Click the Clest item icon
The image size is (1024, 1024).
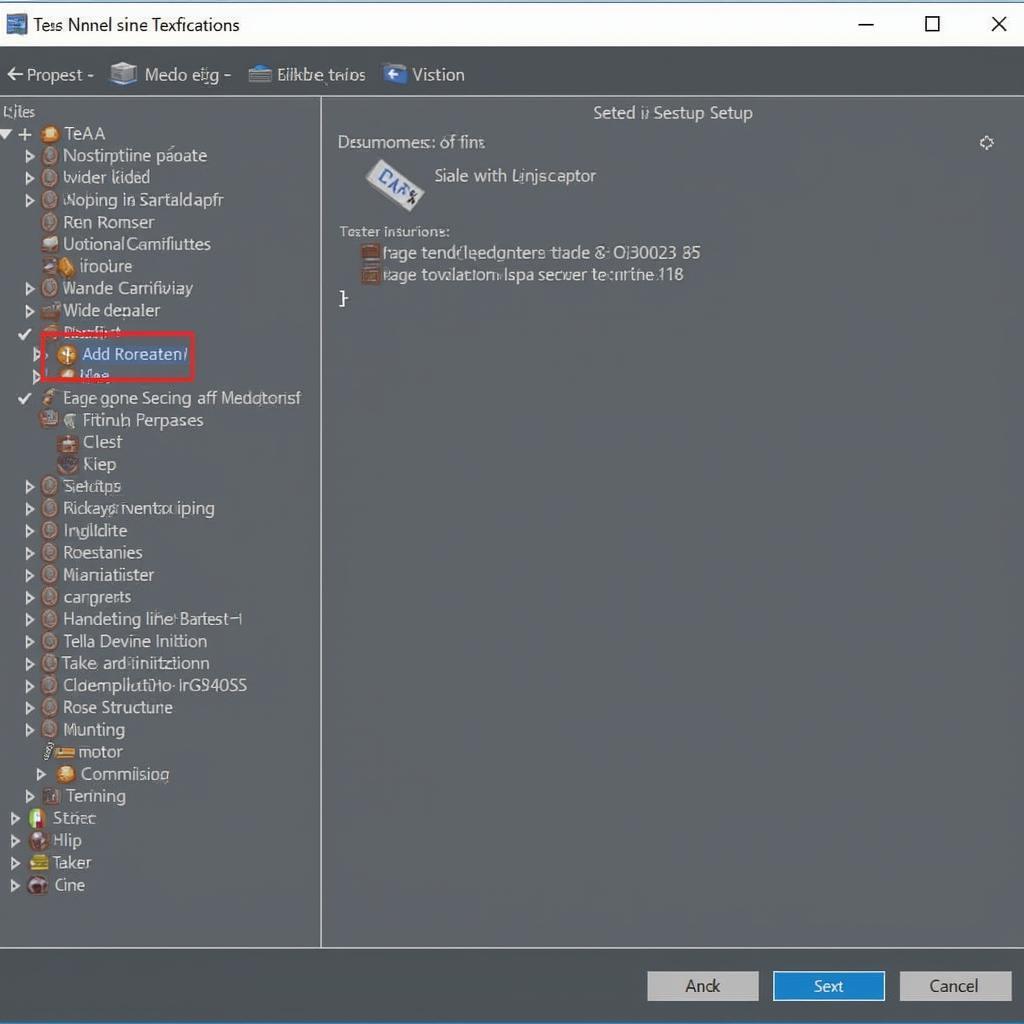click(67, 443)
